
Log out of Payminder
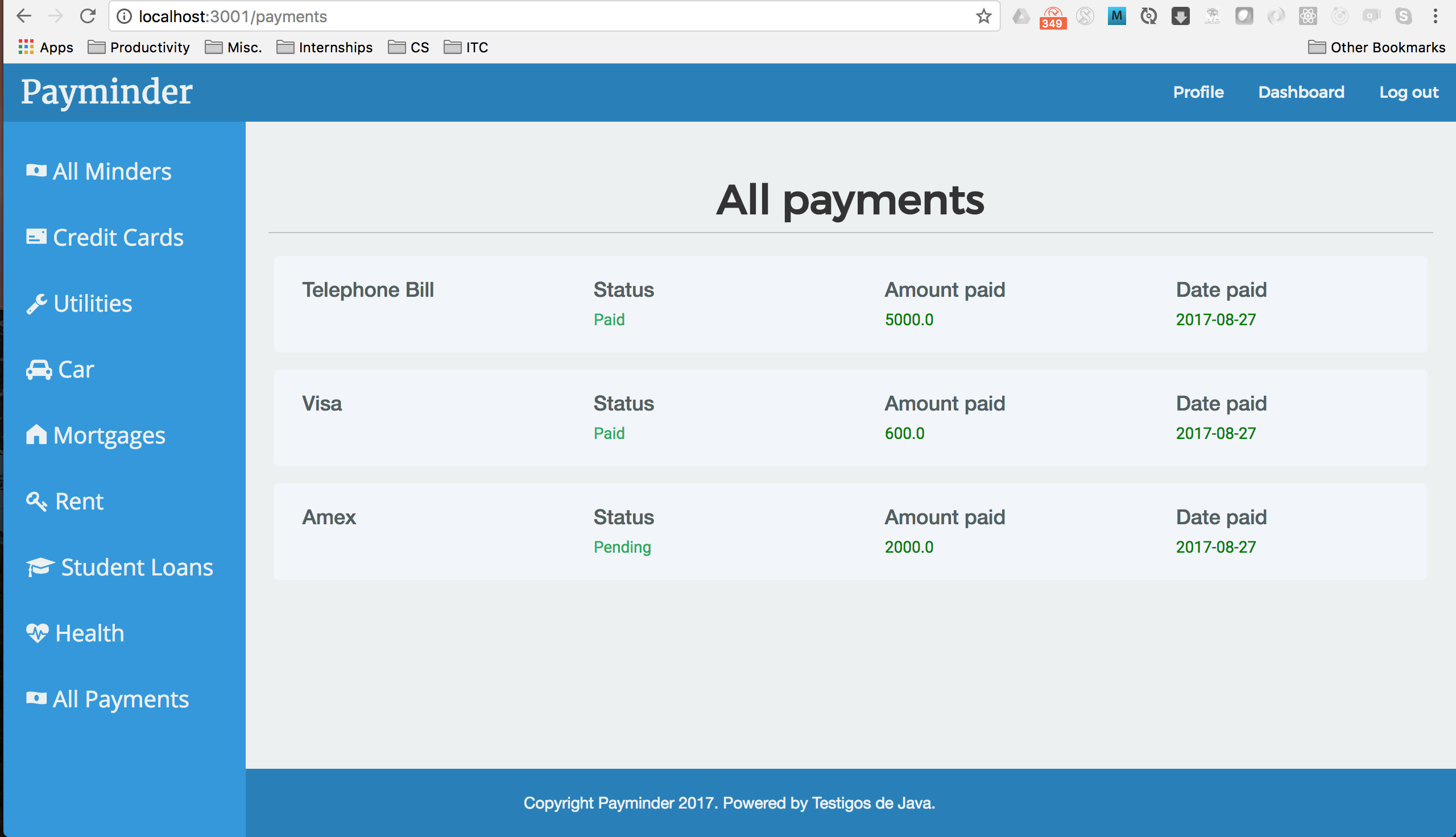1408,92
